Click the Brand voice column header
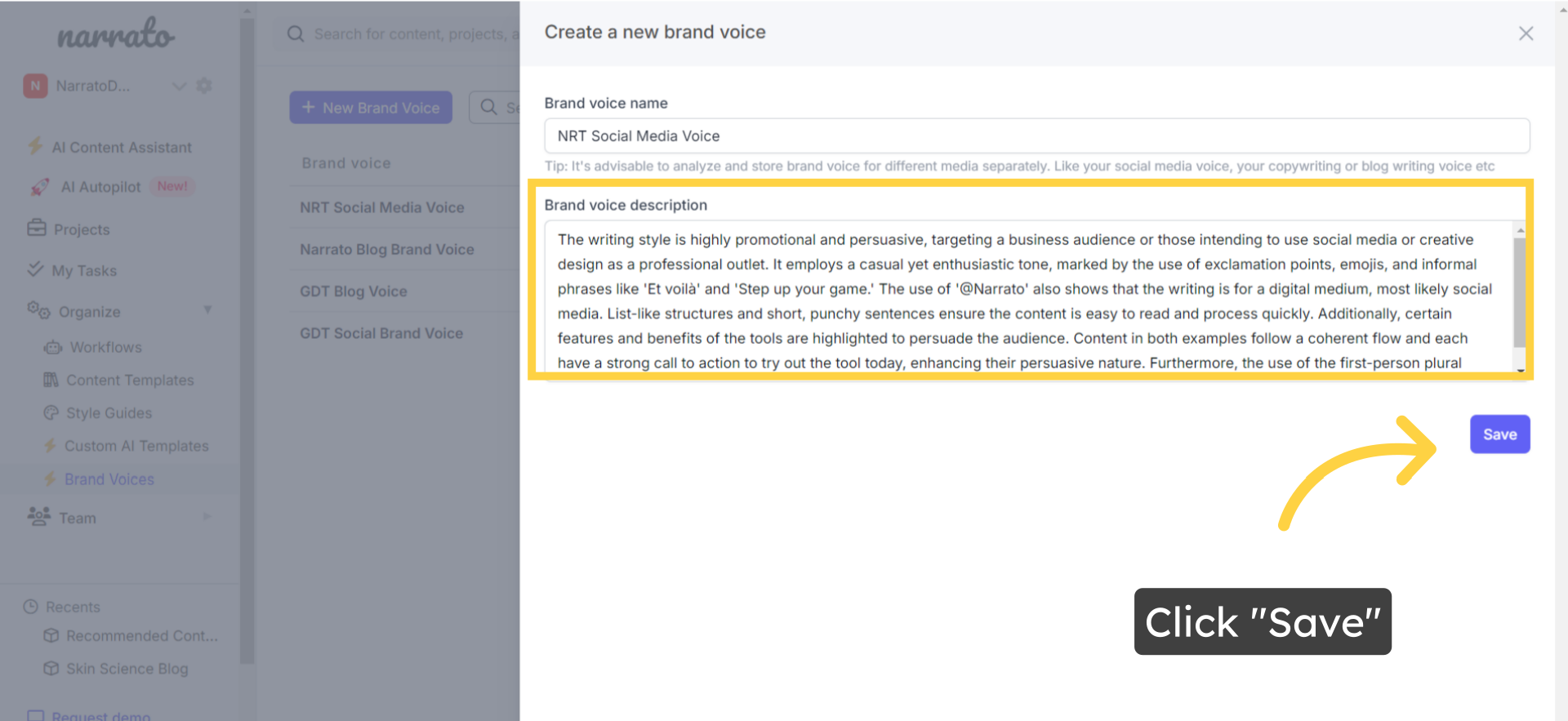Viewport: 1568px width, 721px height. (346, 163)
